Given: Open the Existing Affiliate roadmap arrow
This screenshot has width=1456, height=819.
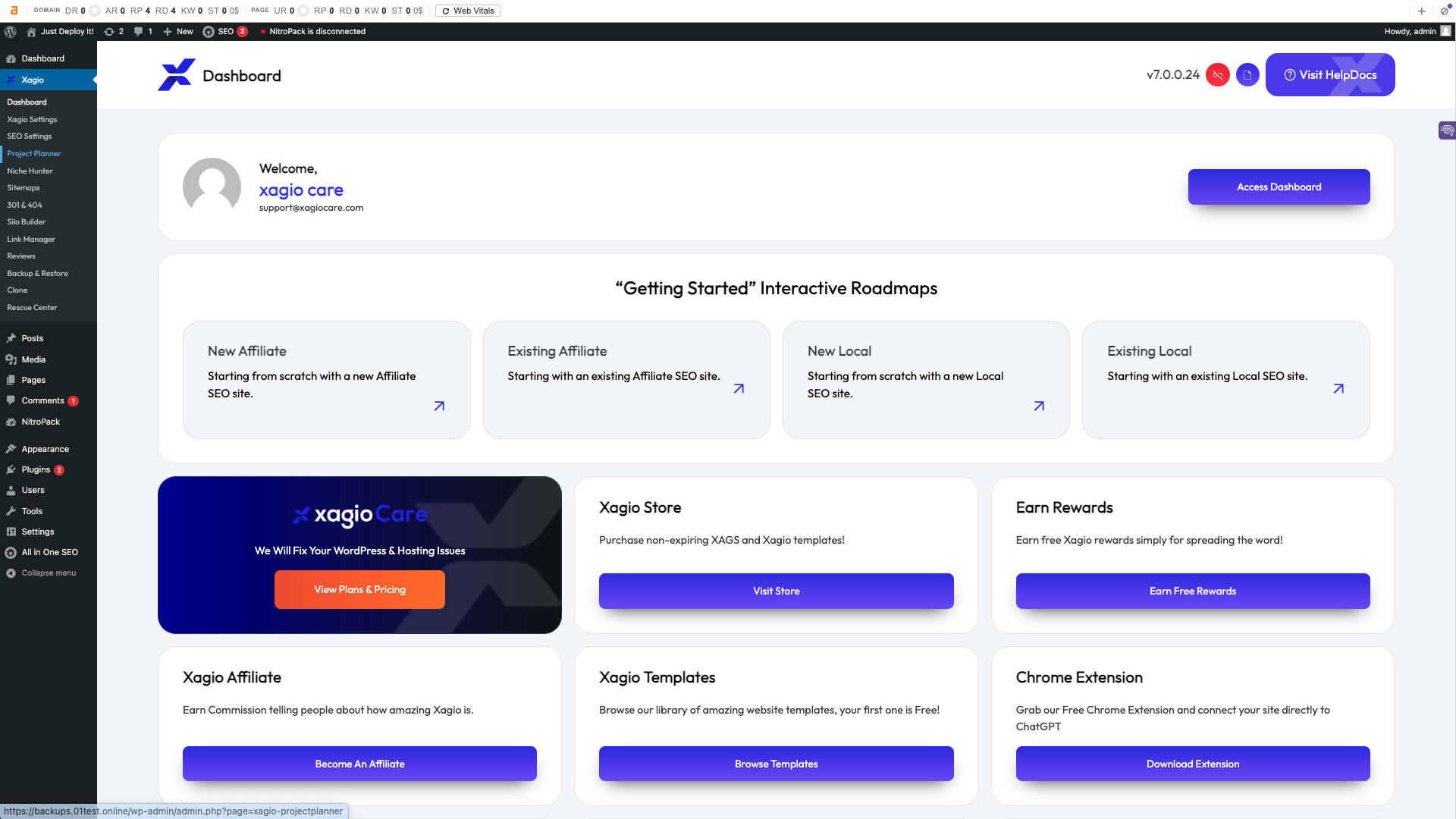Looking at the screenshot, I should [x=739, y=389].
